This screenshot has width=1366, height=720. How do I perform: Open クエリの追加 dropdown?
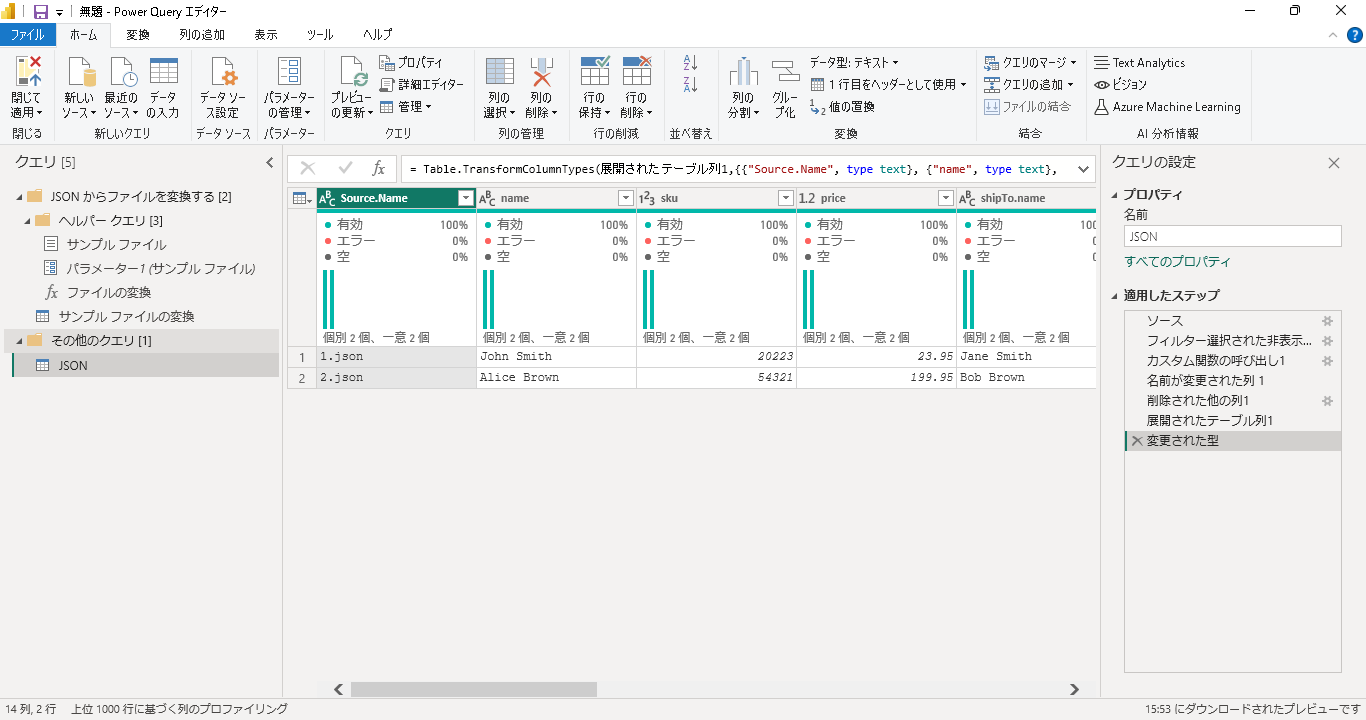point(1028,85)
